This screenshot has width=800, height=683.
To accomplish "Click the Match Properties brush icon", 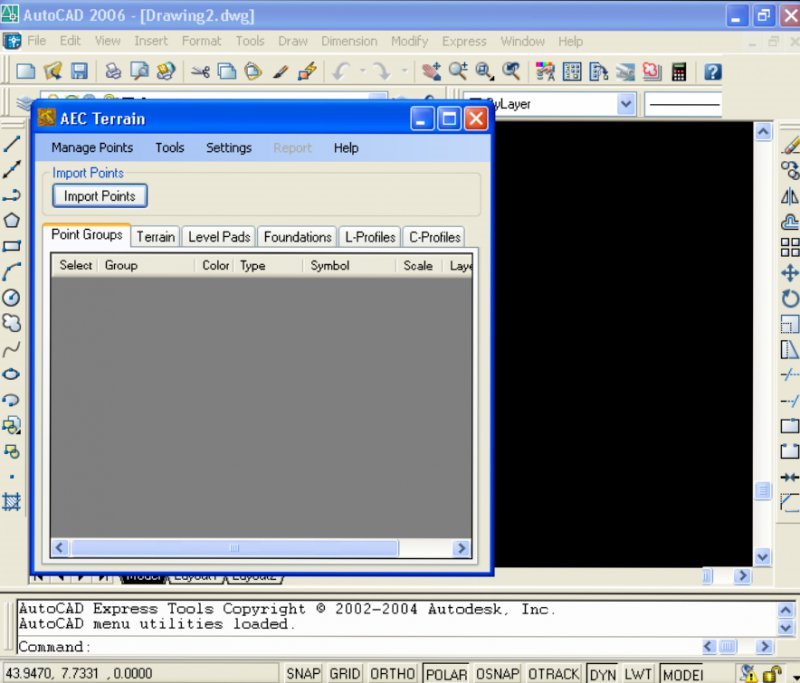I will pos(280,71).
